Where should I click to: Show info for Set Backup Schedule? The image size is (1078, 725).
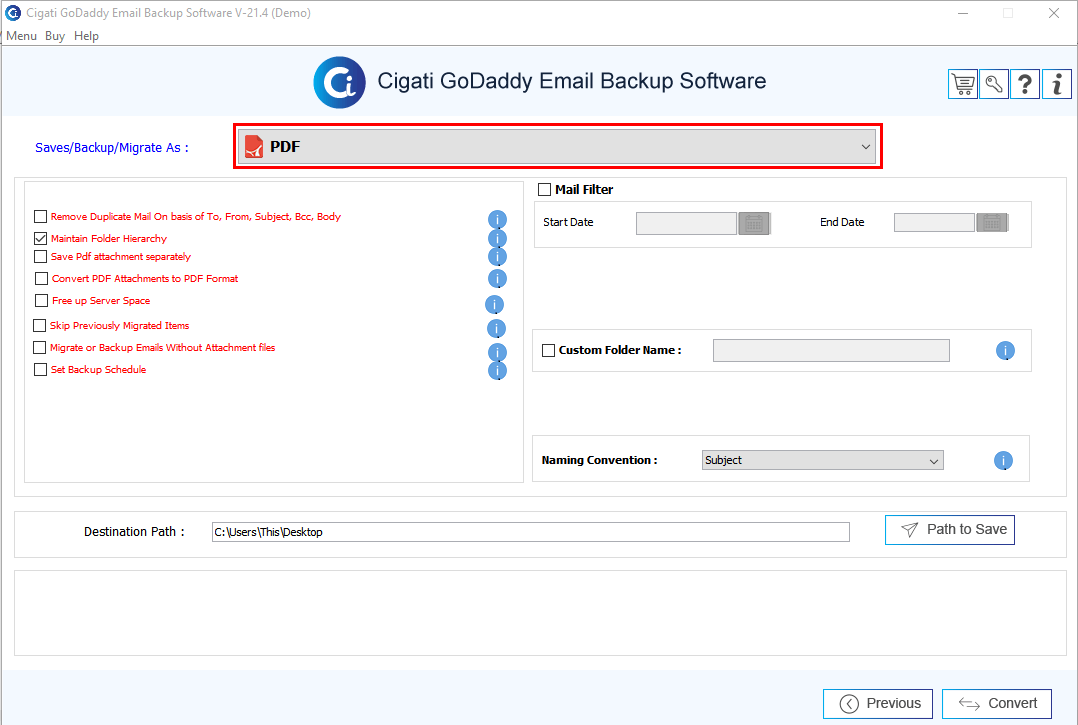(497, 370)
